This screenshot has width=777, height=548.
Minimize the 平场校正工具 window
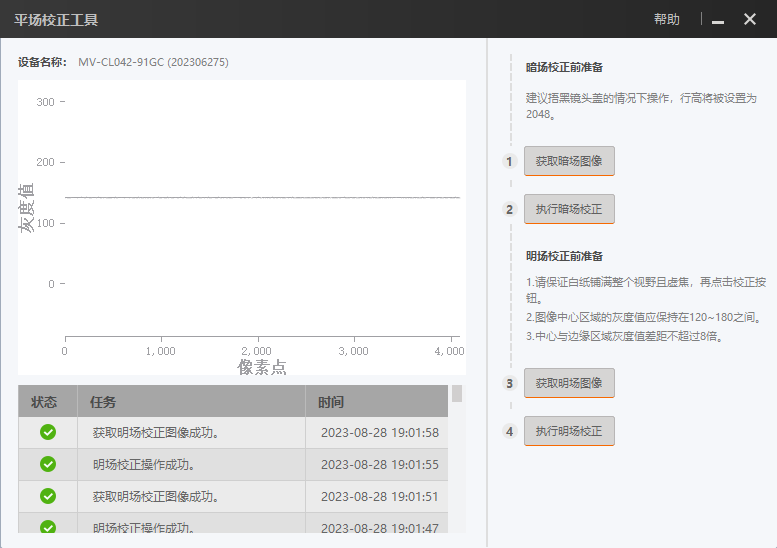[718, 20]
